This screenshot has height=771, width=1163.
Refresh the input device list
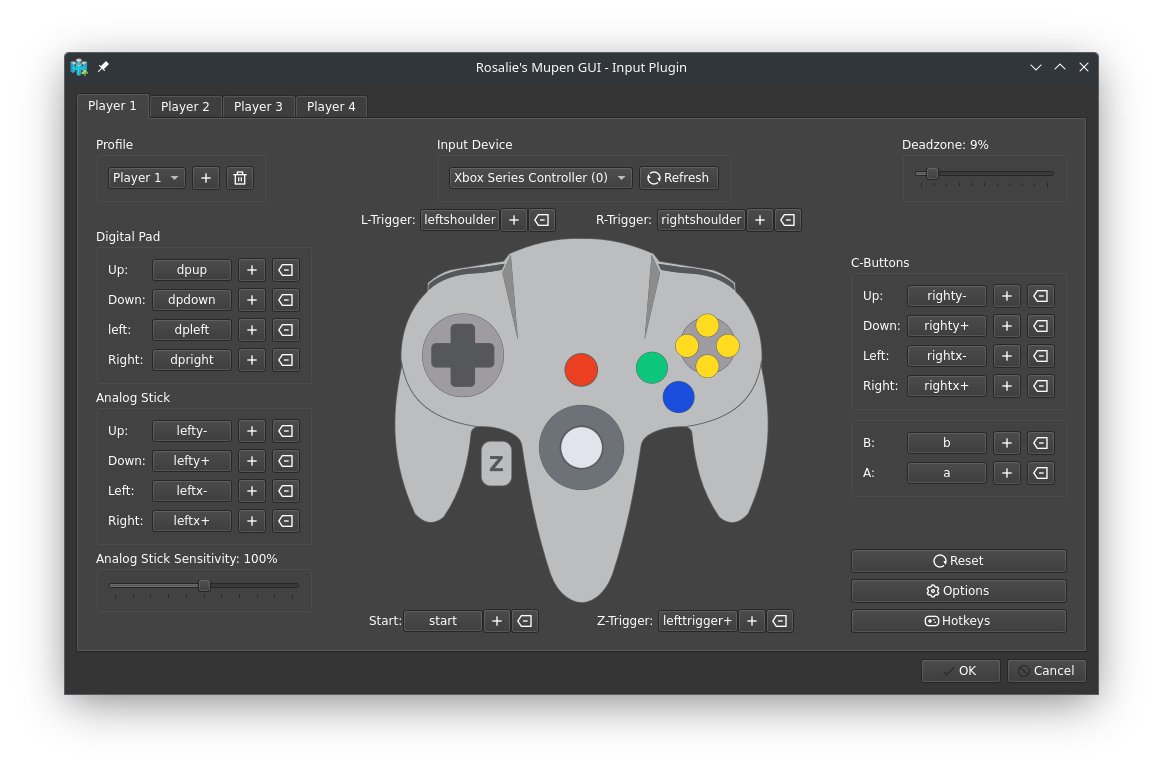pos(679,178)
